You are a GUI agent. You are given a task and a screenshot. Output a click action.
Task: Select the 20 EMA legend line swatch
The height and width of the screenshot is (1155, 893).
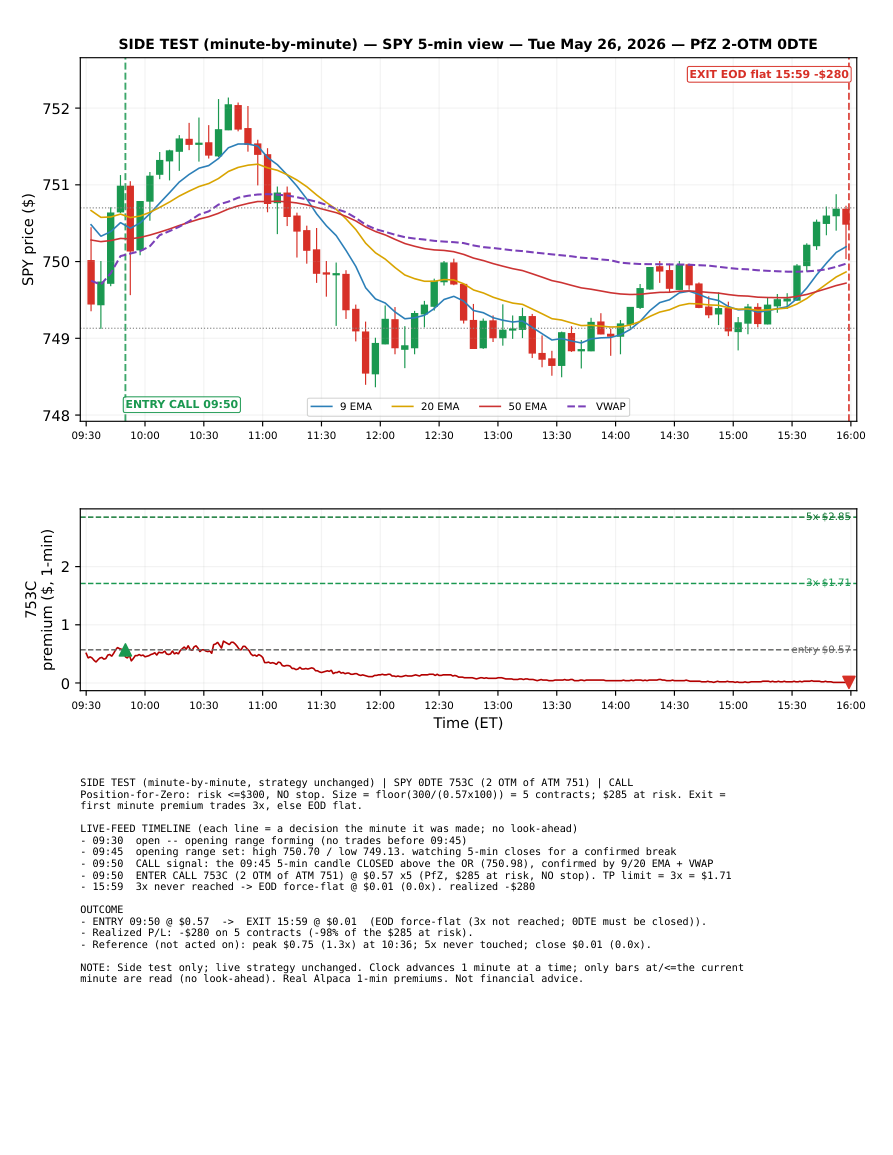[x=403, y=407]
